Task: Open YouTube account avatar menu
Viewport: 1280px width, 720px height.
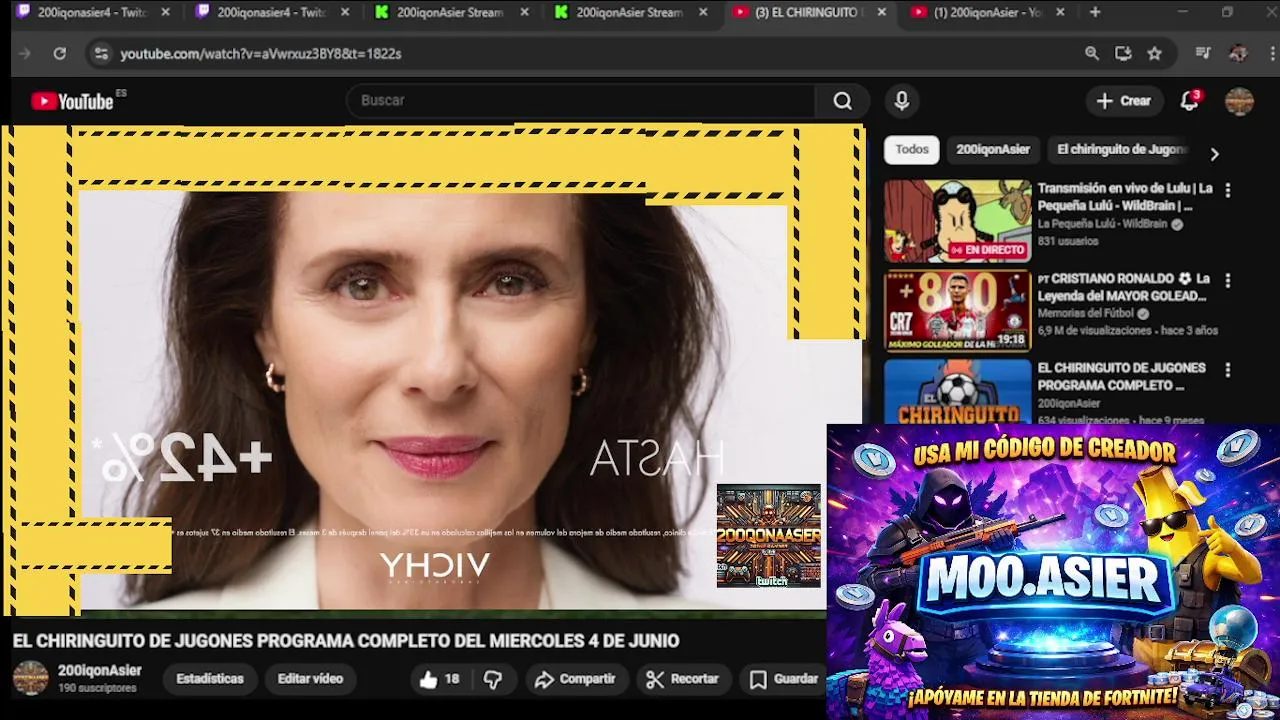Action: click(1239, 101)
